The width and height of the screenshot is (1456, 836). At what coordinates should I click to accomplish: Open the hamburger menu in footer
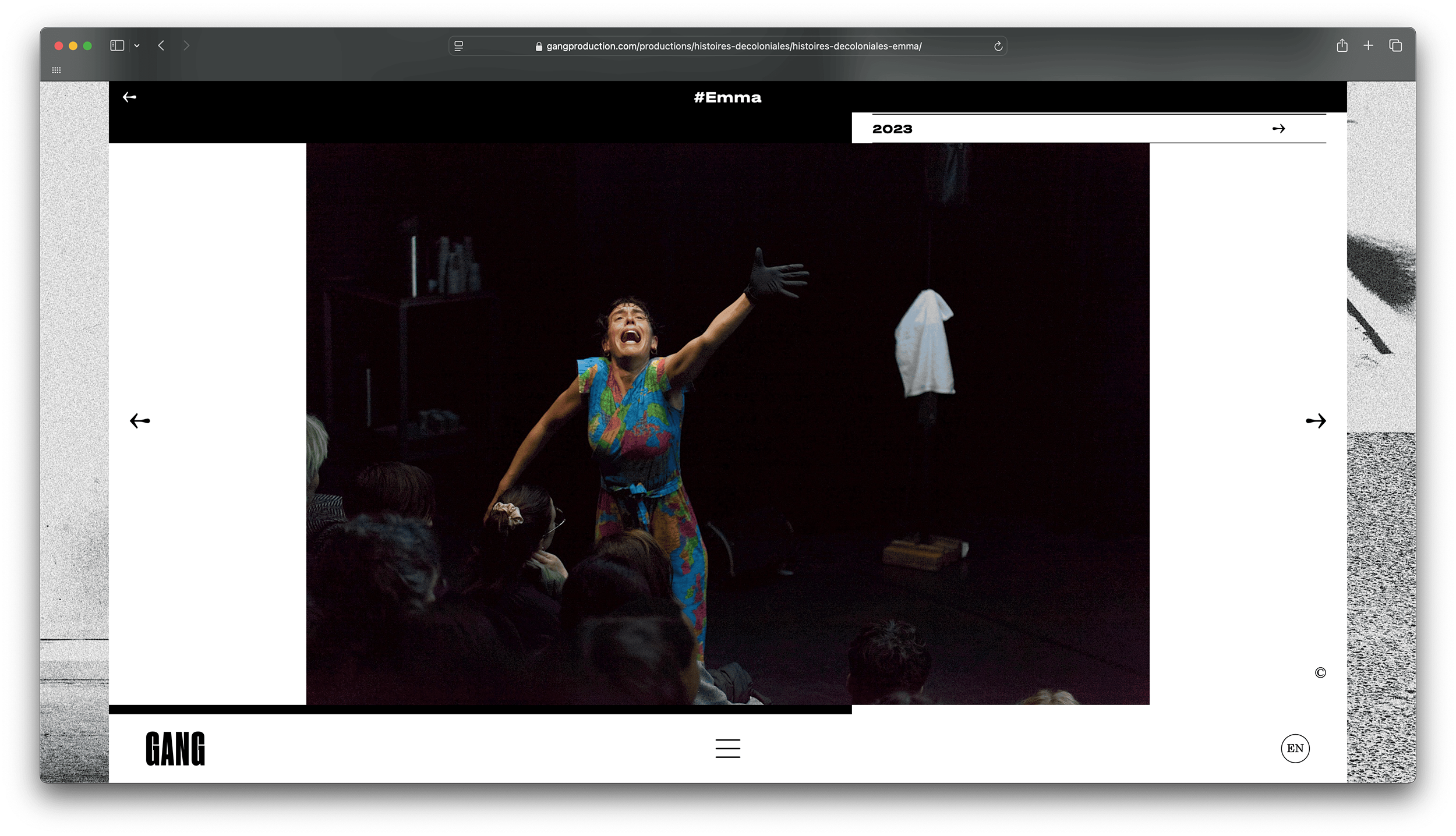click(x=727, y=748)
